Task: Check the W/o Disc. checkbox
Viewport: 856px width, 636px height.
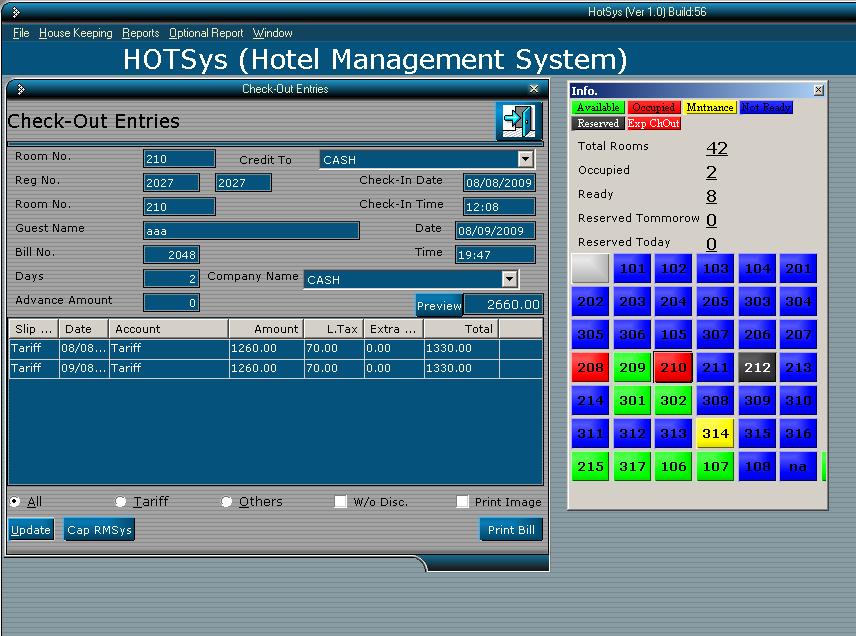Action: (340, 501)
